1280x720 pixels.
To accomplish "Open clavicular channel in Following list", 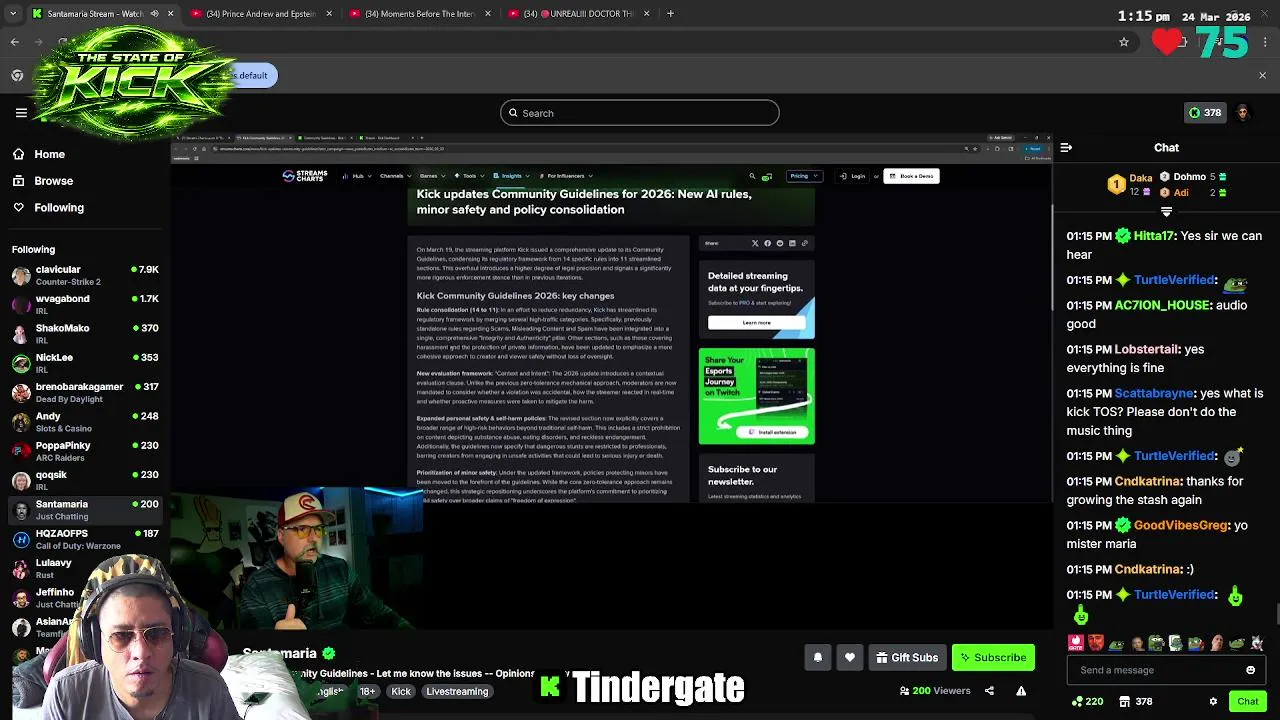I will 85,275.
